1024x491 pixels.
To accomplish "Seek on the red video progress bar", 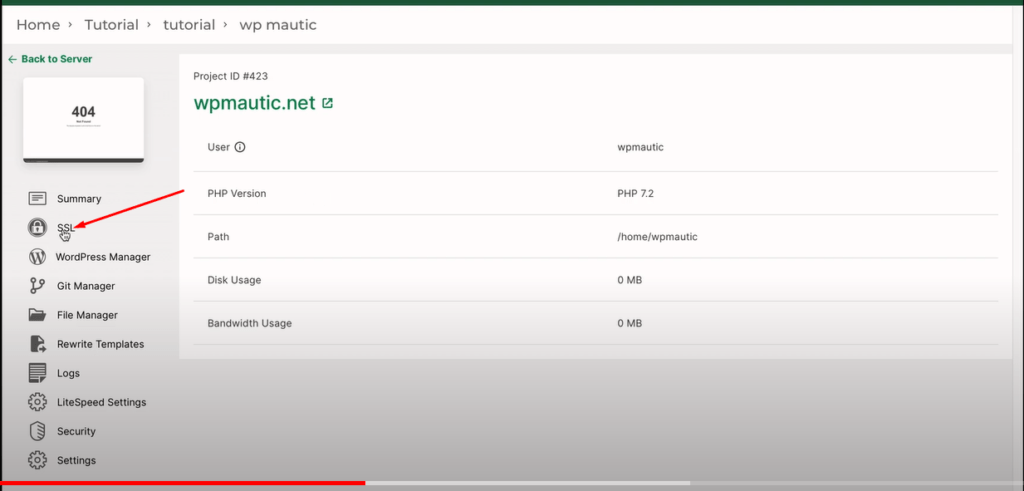I will tap(183, 483).
